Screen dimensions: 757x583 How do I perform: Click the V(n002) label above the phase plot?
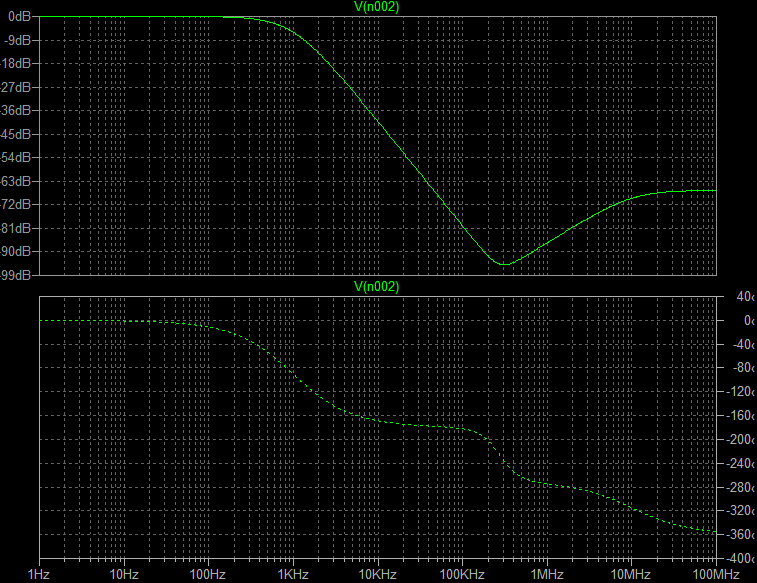pyautogui.click(x=377, y=286)
